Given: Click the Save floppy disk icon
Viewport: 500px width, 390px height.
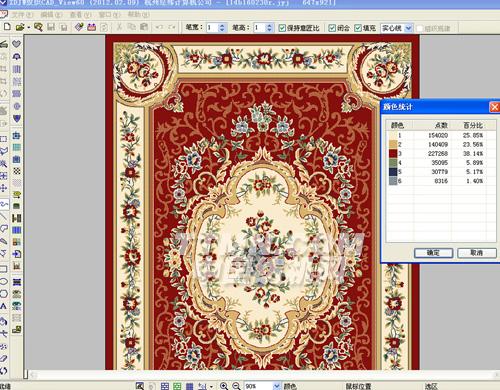Looking at the screenshot, I should coord(51,27).
